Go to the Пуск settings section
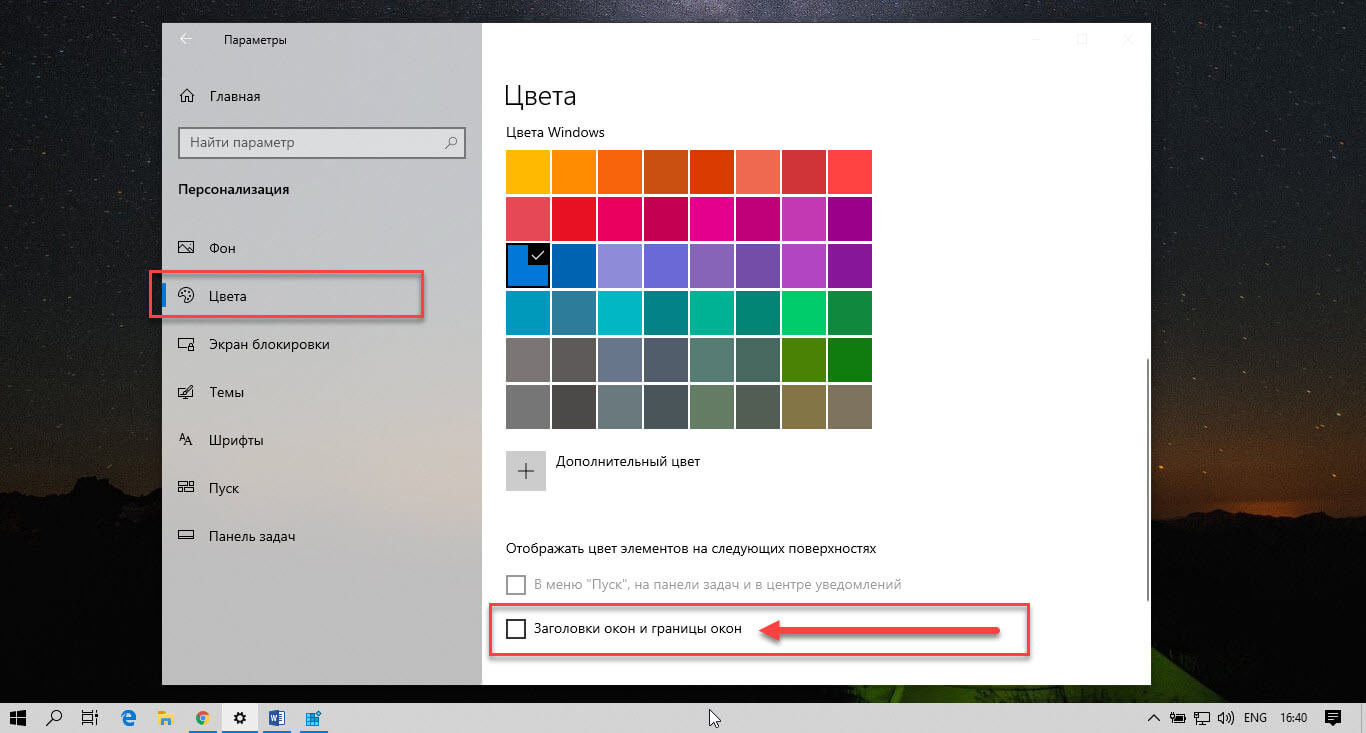Viewport: 1366px width, 733px height. 209,488
